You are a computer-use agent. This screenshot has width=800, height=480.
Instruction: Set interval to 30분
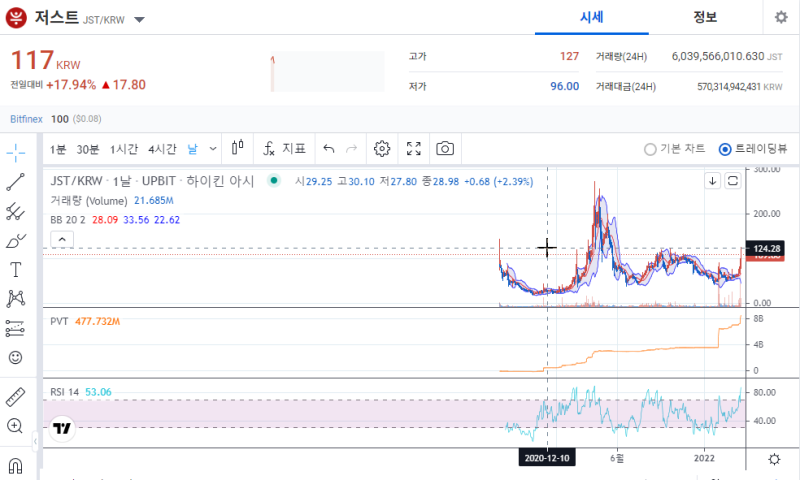[x=87, y=149]
